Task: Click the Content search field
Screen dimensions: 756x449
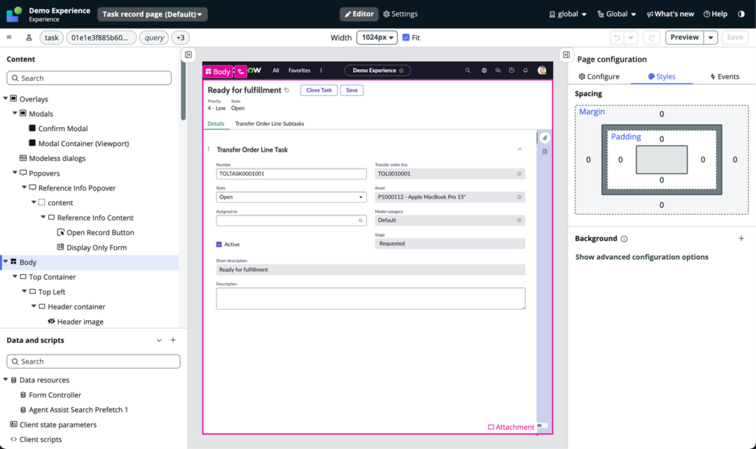Action: point(89,78)
